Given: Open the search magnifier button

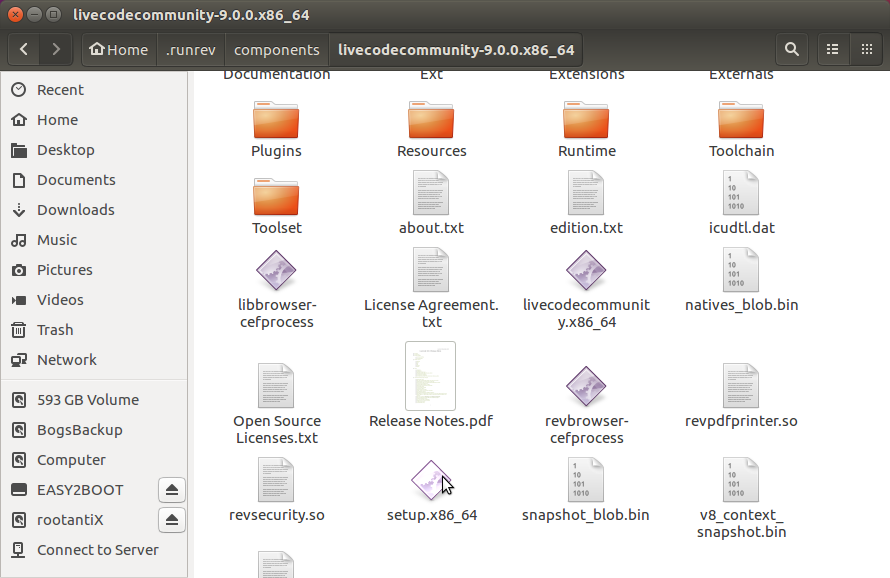Looking at the screenshot, I should click(x=792, y=50).
